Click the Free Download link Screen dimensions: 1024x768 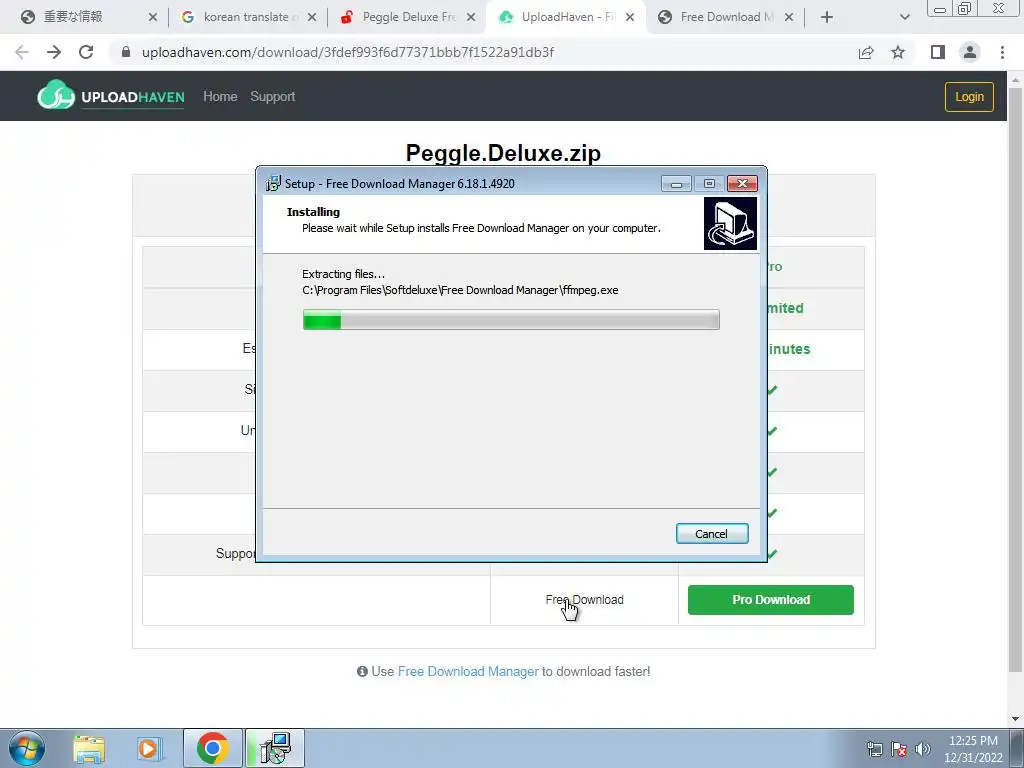(x=584, y=600)
